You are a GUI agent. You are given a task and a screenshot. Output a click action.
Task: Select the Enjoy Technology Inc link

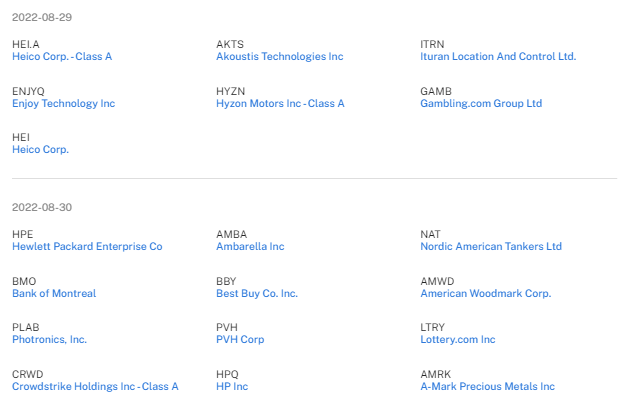pos(63,103)
